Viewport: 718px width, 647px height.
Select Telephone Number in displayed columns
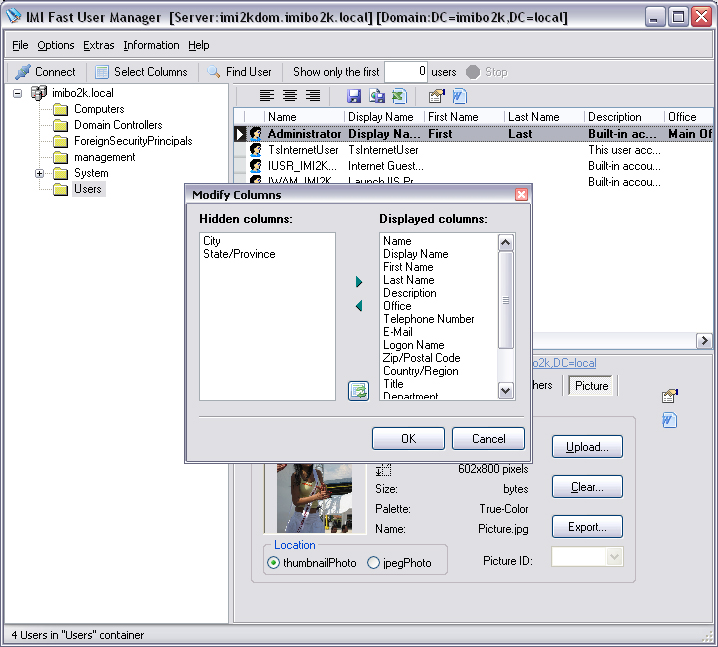pyautogui.click(x=429, y=319)
